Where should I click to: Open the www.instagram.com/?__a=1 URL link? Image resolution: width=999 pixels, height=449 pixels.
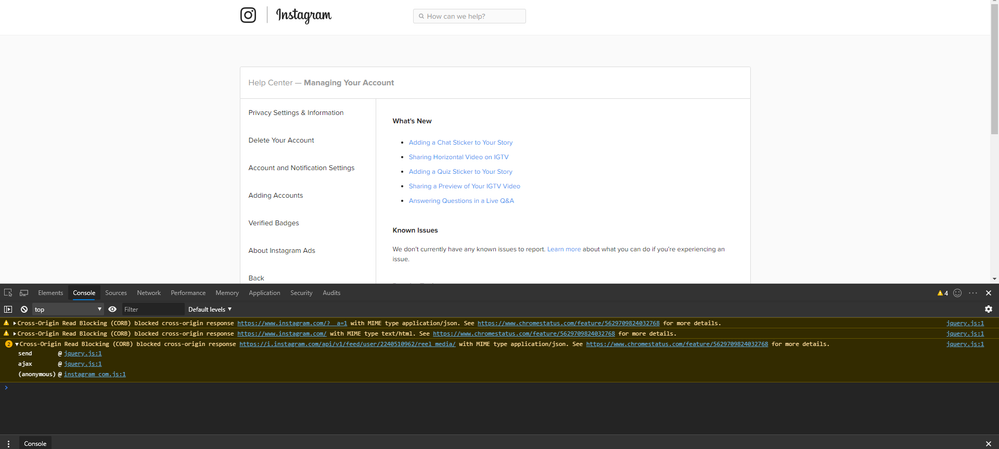pos(292,324)
